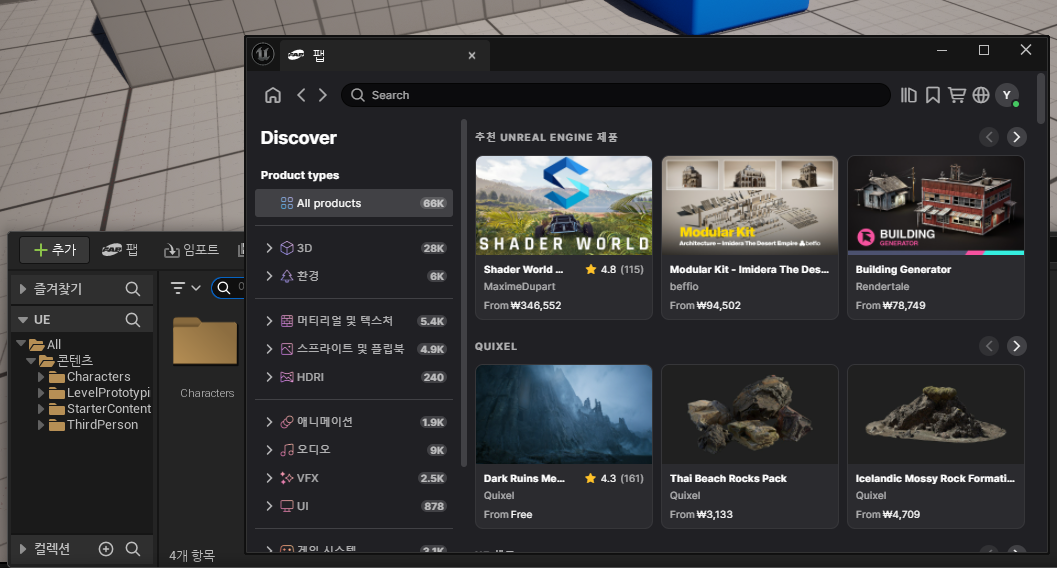
Task: Open the shopping cart in Fab
Action: 957,95
